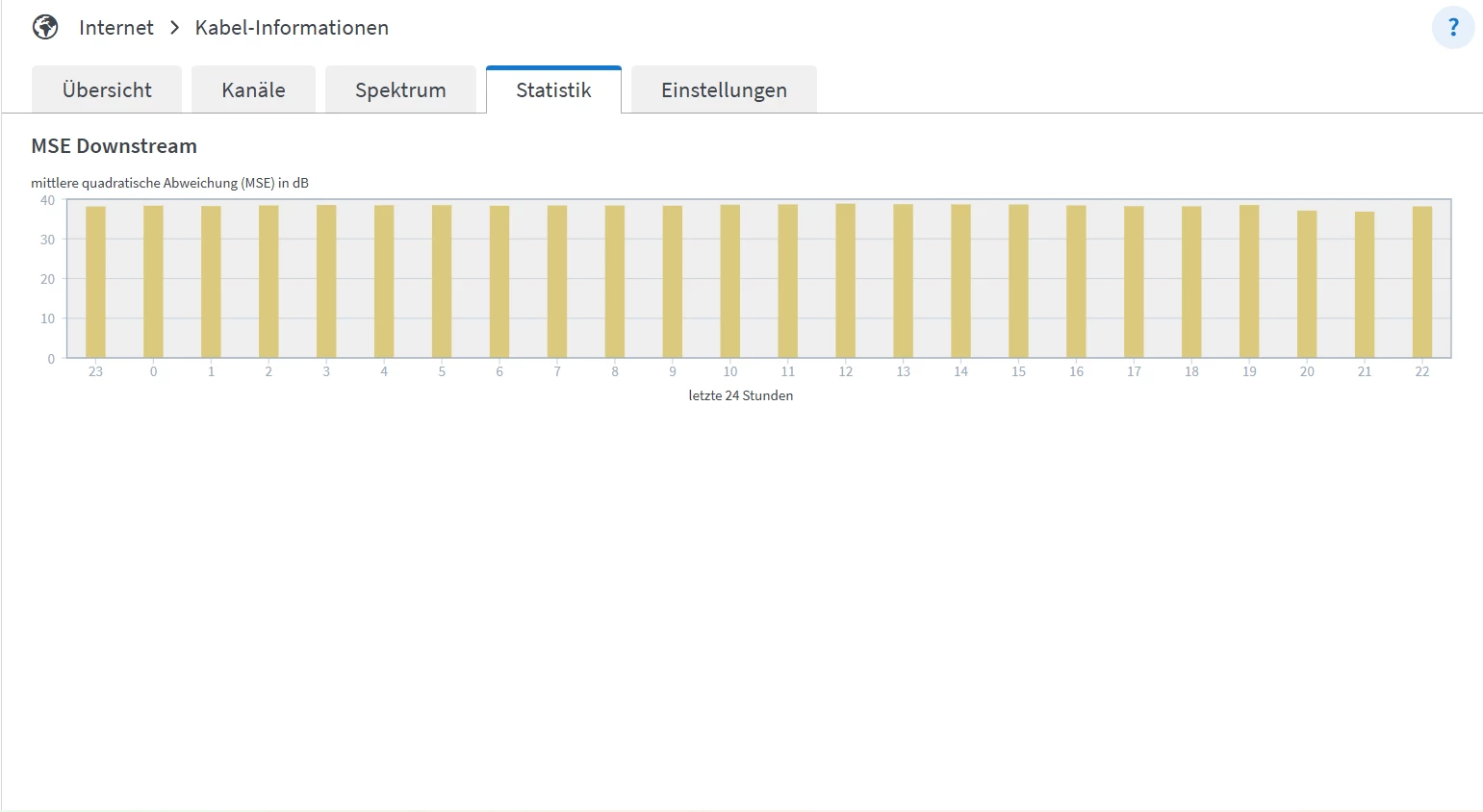The image size is (1483, 812).
Task: Click the bar above hour 2
Action: tap(268, 282)
